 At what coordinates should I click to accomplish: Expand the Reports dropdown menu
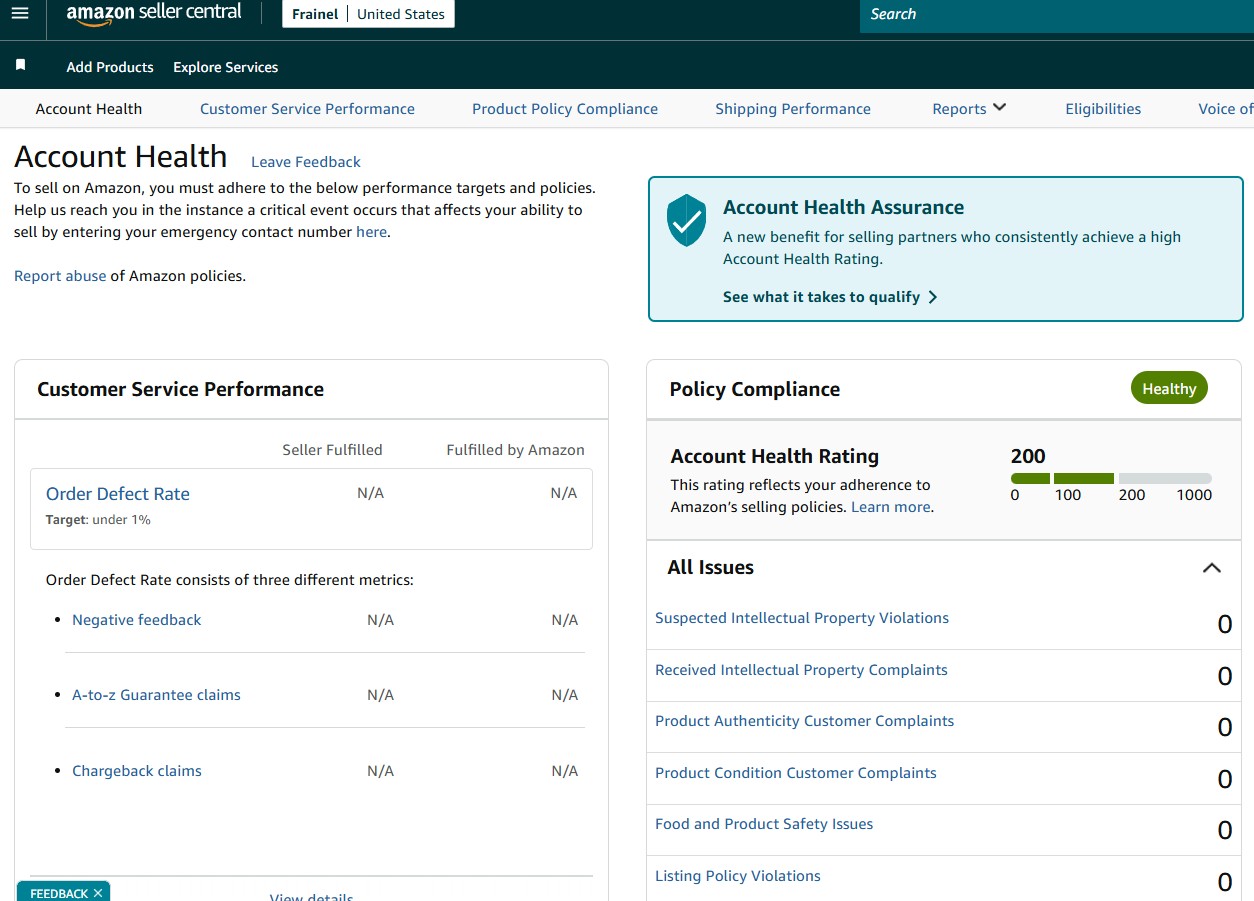969,109
